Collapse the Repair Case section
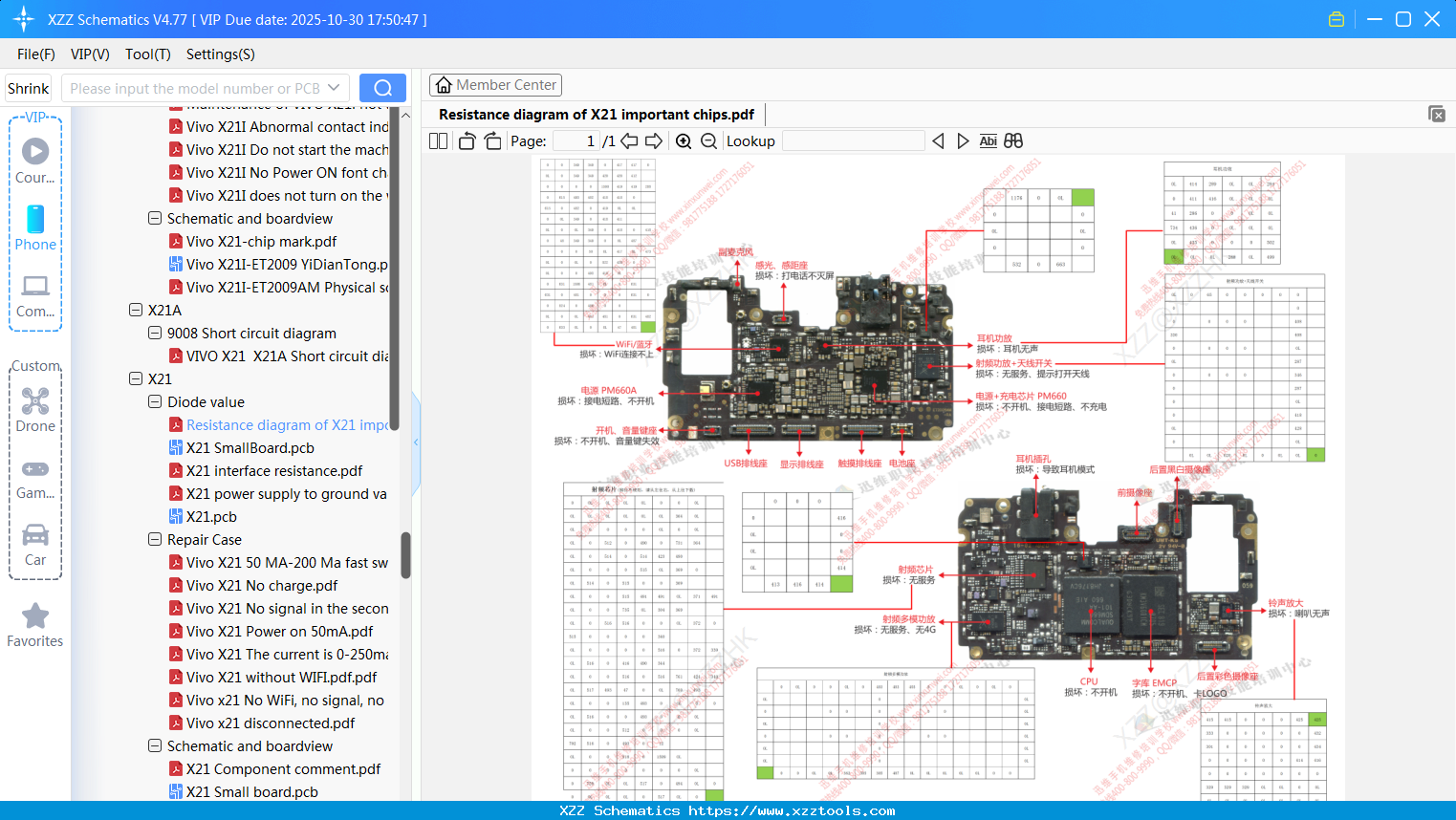The width and height of the screenshot is (1456, 820). point(154,539)
